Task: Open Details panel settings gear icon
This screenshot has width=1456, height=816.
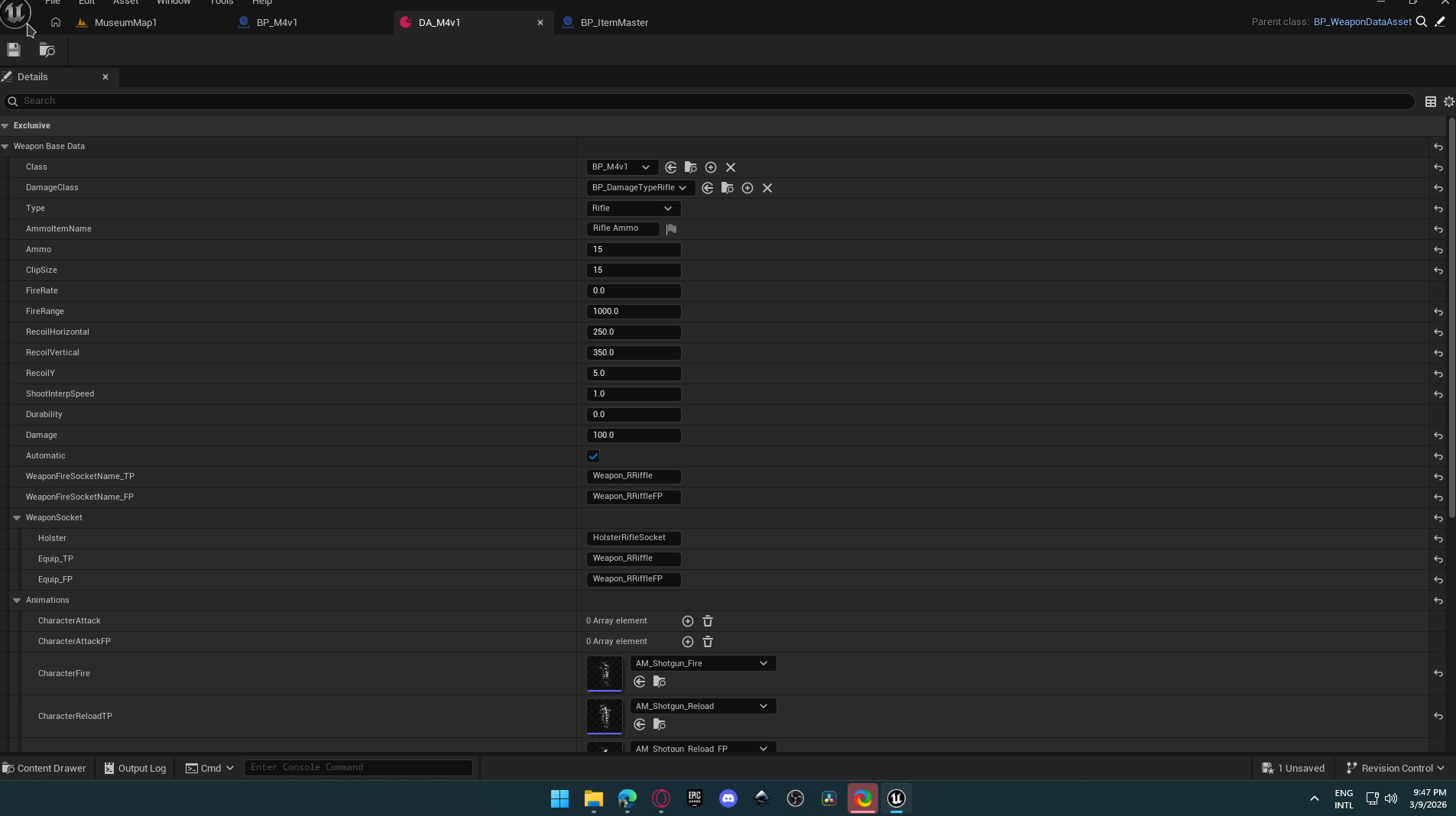Action: tap(1448, 102)
